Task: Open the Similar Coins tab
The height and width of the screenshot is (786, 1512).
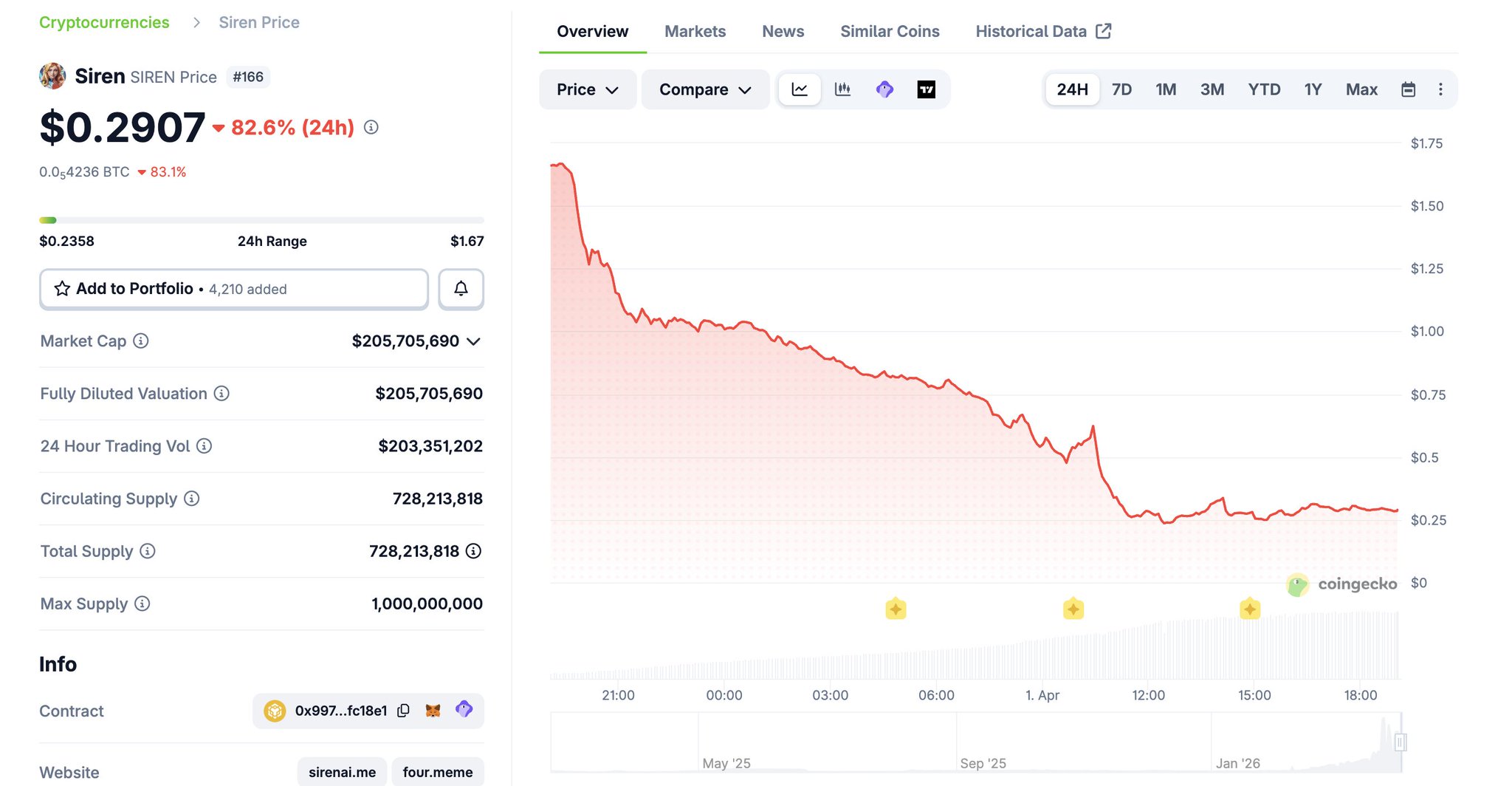Action: [890, 31]
